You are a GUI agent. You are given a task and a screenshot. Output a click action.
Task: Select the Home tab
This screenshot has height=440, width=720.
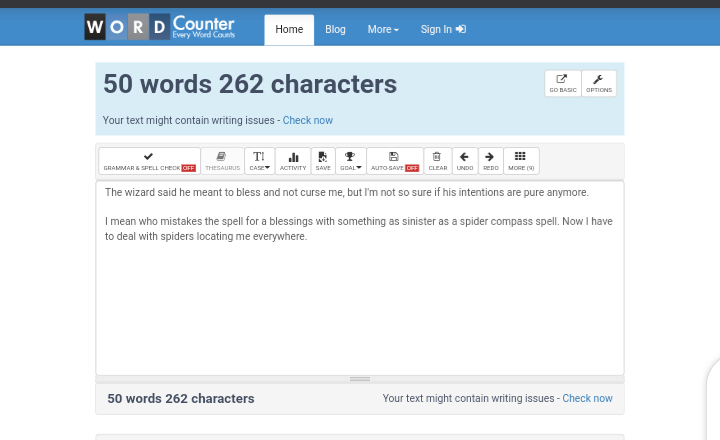(x=289, y=29)
